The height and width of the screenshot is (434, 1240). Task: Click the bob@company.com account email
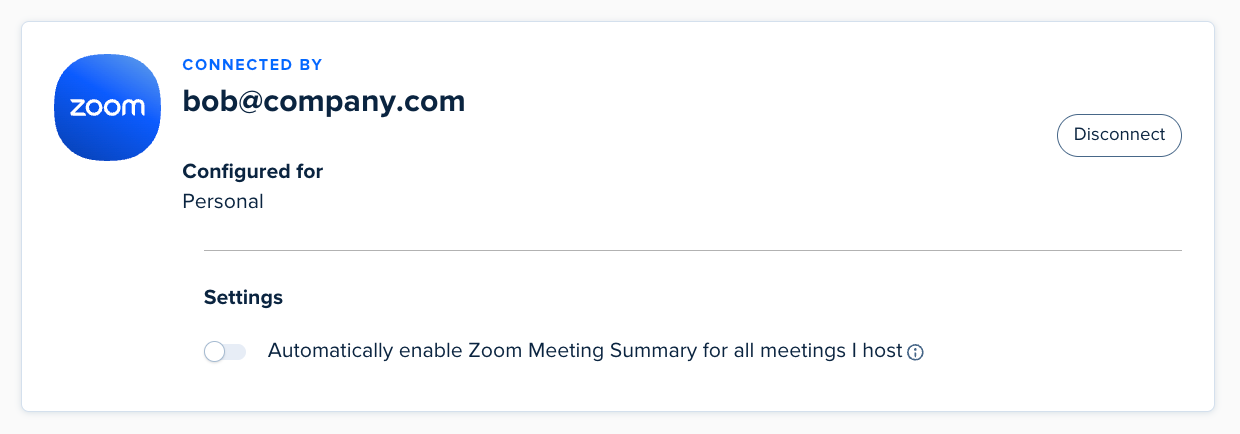pyautogui.click(x=324, y=101)
